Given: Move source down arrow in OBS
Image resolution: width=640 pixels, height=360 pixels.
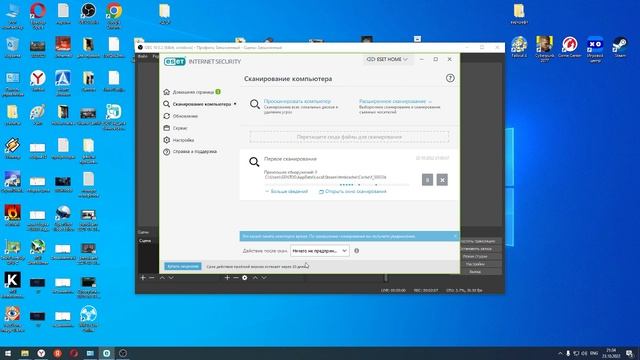Looking at the screenshot, I should click(x=264, y=278).
